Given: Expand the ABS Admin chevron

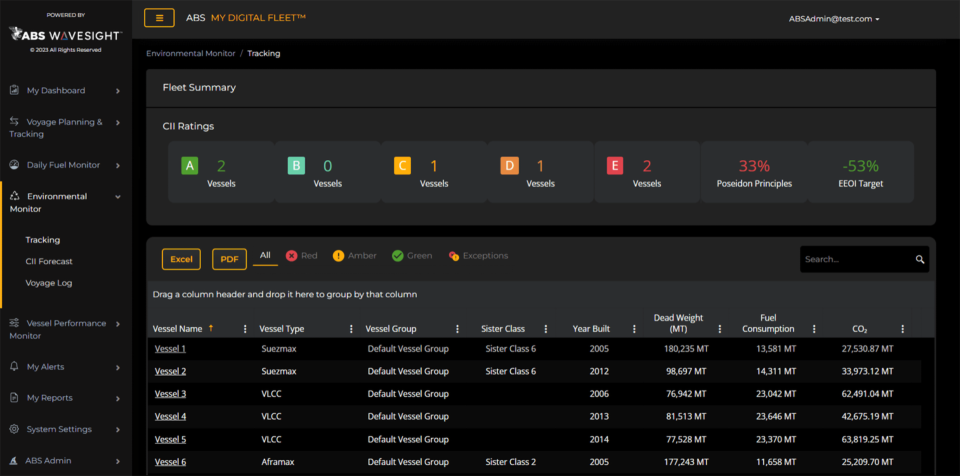Looking at the screenshot, I should point(118,461).
